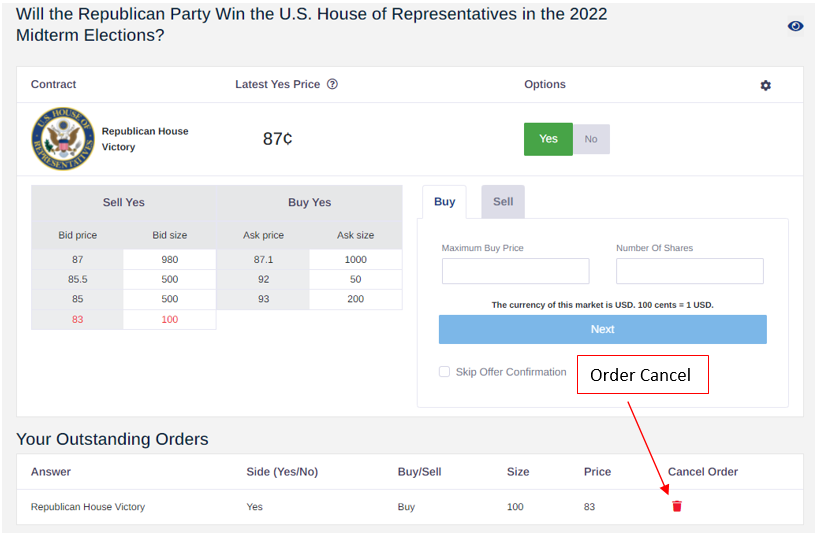Viewport: 835px width, 555px height.
Task: Click the 92 ask price cell
Action: [x=263, y=279]
